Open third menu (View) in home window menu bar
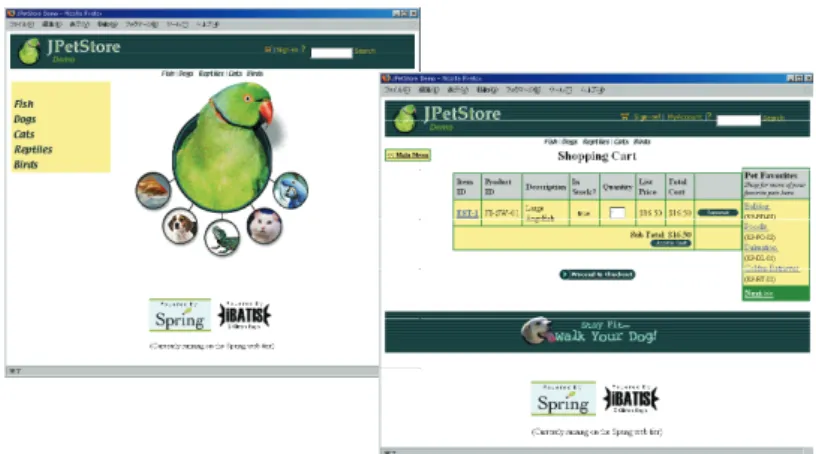The width and height of the screenshot is (816, 454). [x=79, y=24]
